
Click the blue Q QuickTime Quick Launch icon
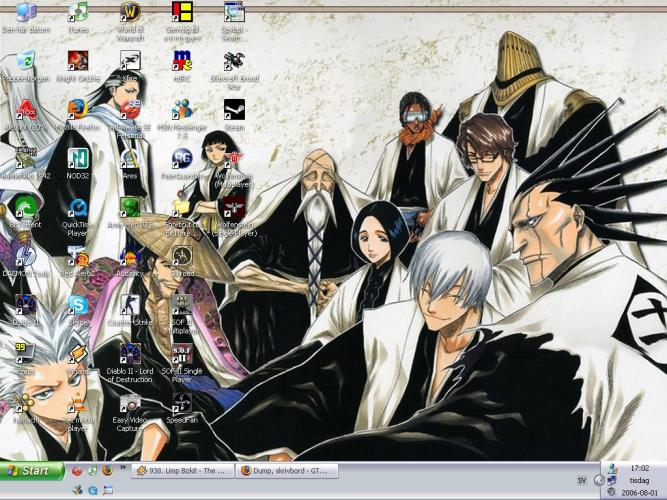coord(93,491)
